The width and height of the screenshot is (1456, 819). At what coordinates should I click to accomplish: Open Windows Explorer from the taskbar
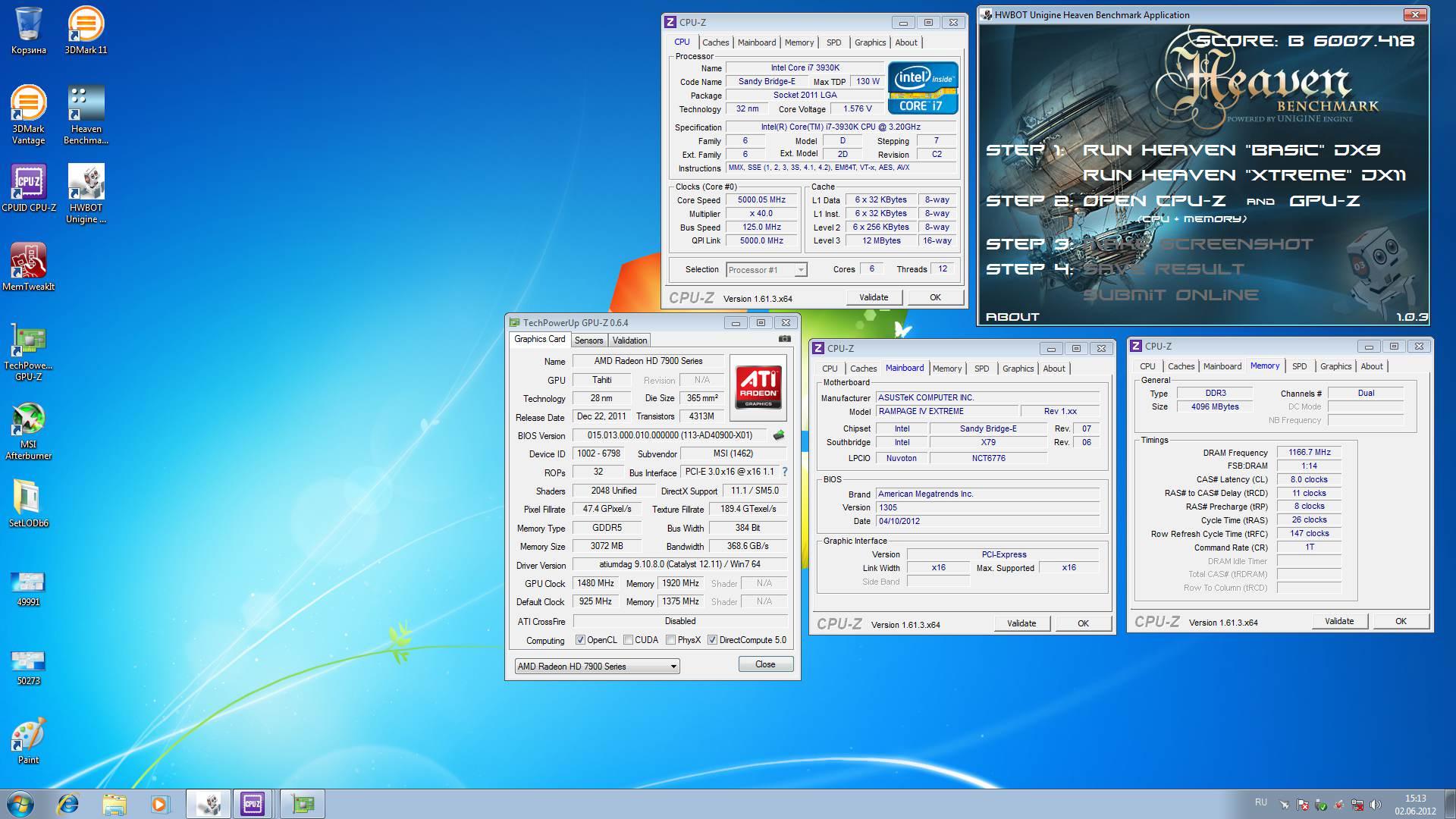tap(115, 804)
